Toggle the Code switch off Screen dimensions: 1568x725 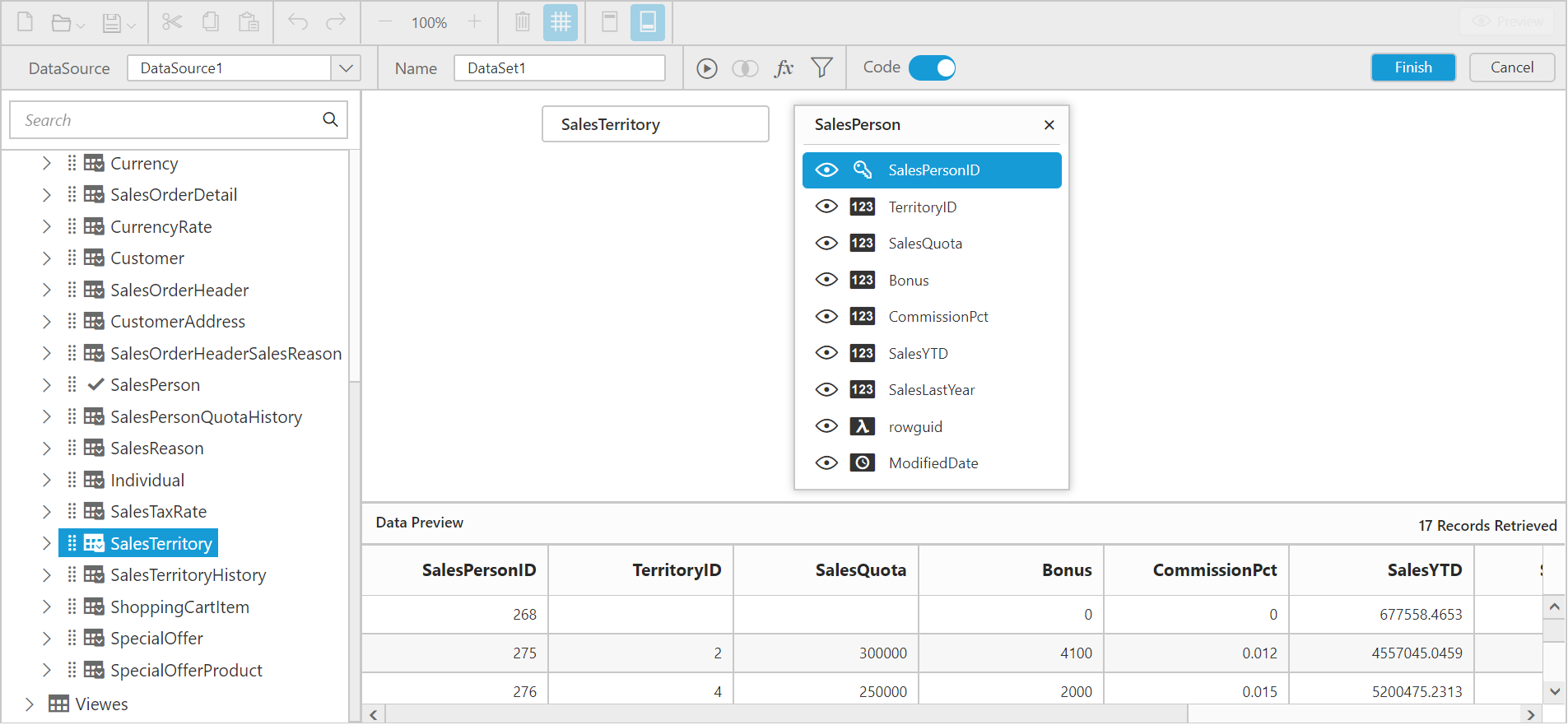[x=933, y=68]
